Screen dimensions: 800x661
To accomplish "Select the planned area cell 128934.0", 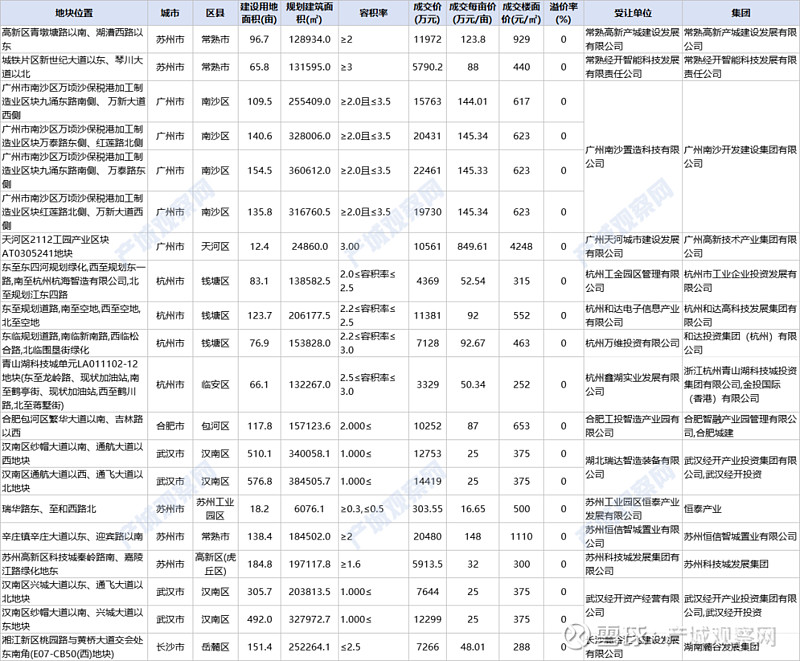I will [x=310, y=39].
